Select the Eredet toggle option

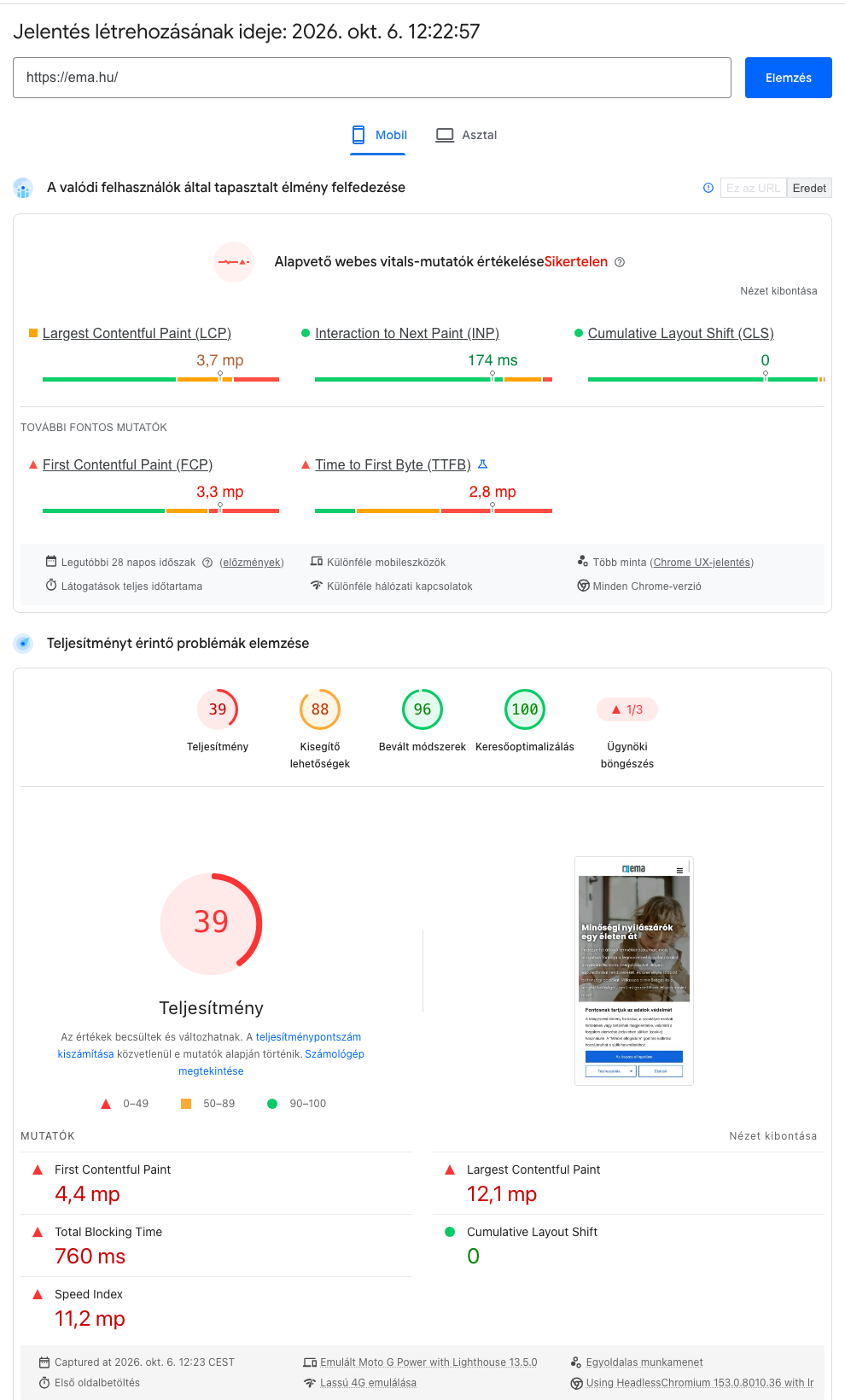pyautogui.click(x=809, y=188)
